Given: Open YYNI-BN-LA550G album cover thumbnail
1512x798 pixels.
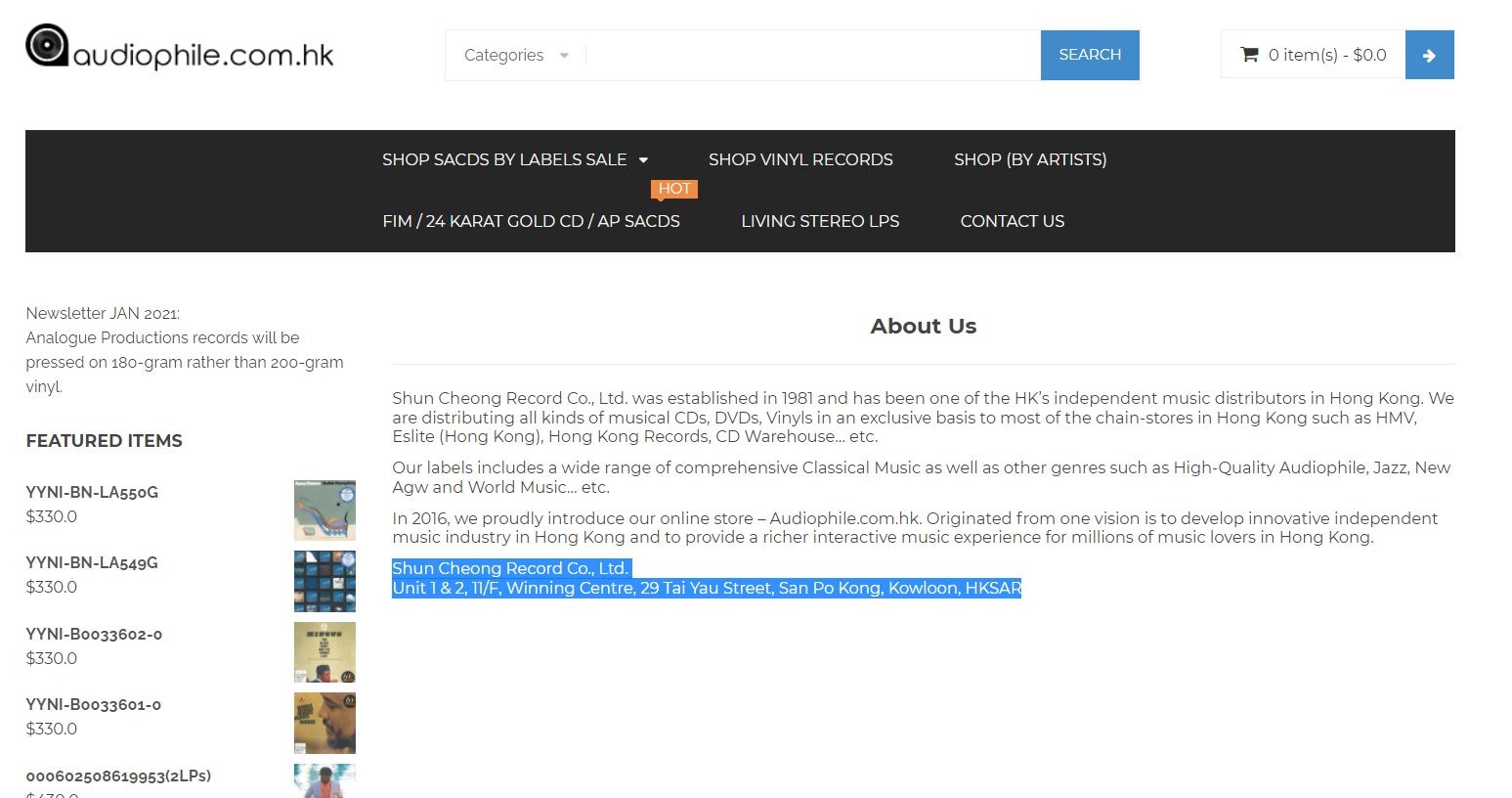Looking at the screenshot, I should [x=324, y=510].
